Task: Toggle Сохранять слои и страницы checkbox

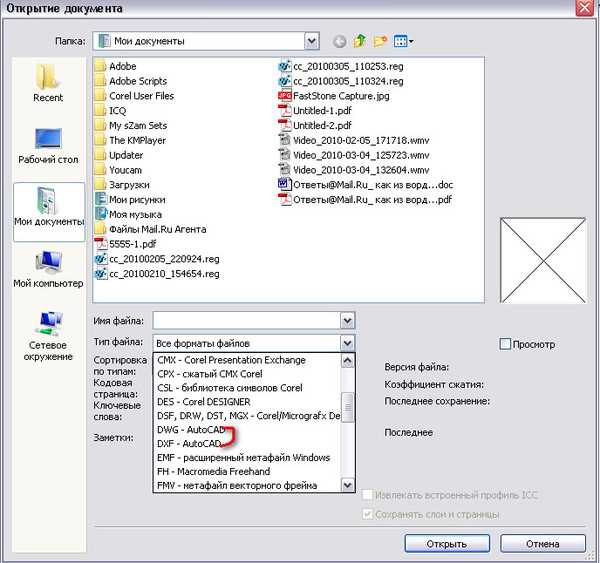Action: (367, 514)
